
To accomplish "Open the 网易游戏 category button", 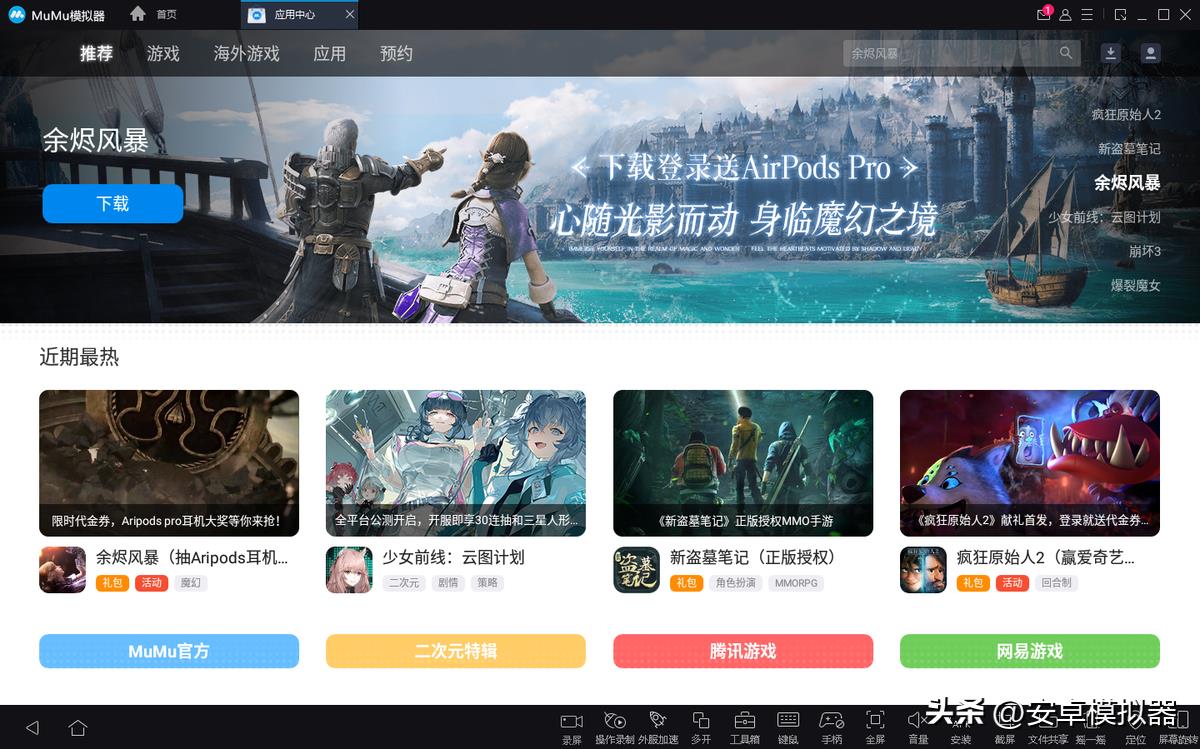I will coord(1030,651).
